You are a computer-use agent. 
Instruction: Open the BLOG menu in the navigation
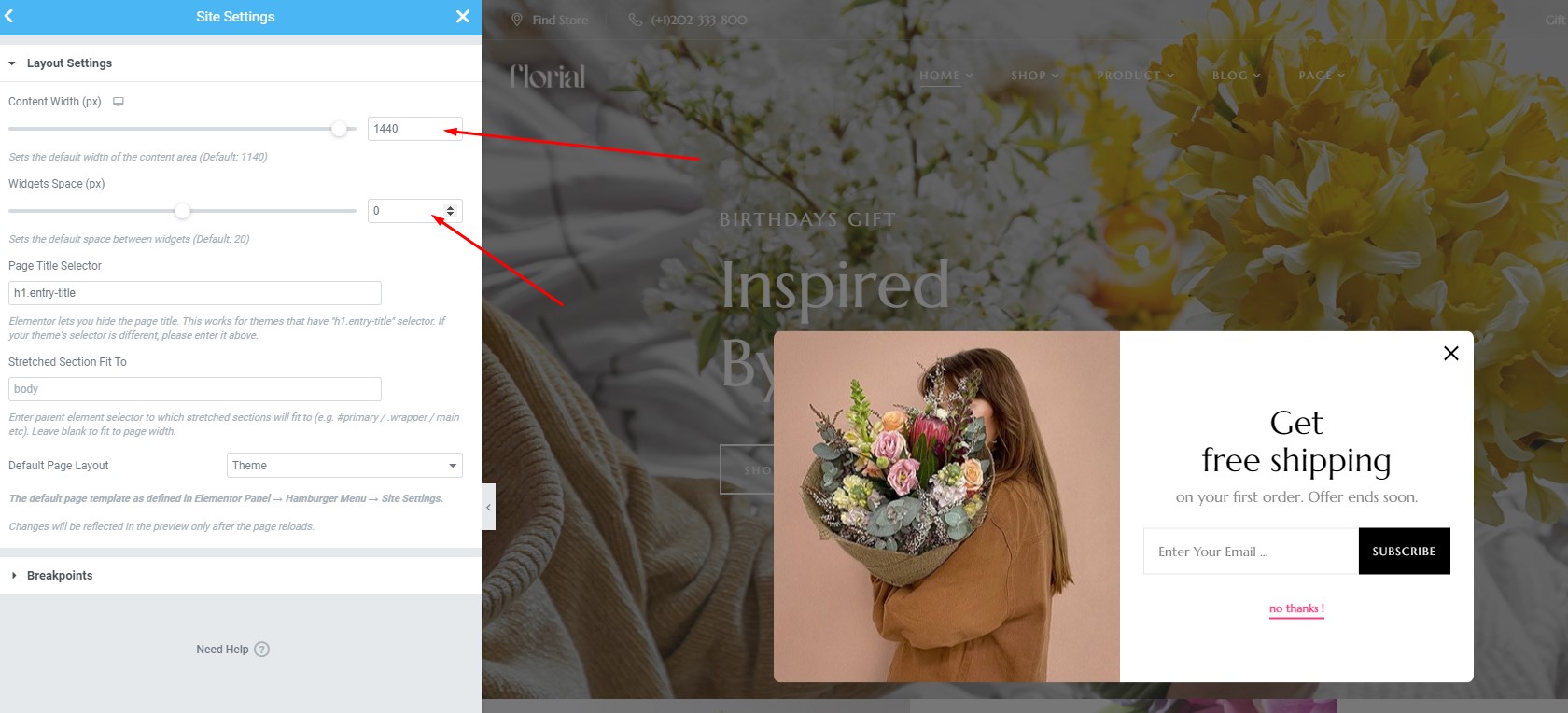point(1237,76)
